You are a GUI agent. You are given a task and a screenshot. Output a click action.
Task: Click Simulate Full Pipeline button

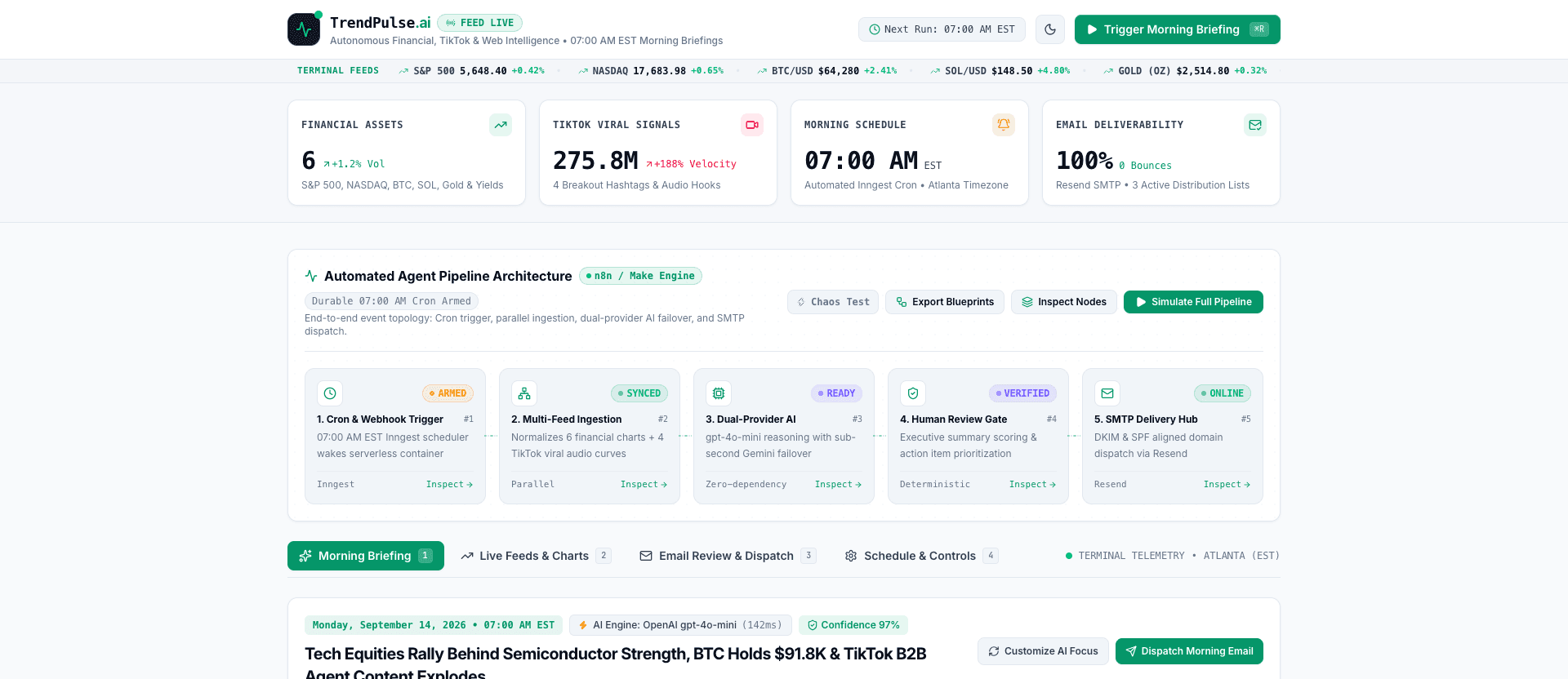[x=1193, y=302]
